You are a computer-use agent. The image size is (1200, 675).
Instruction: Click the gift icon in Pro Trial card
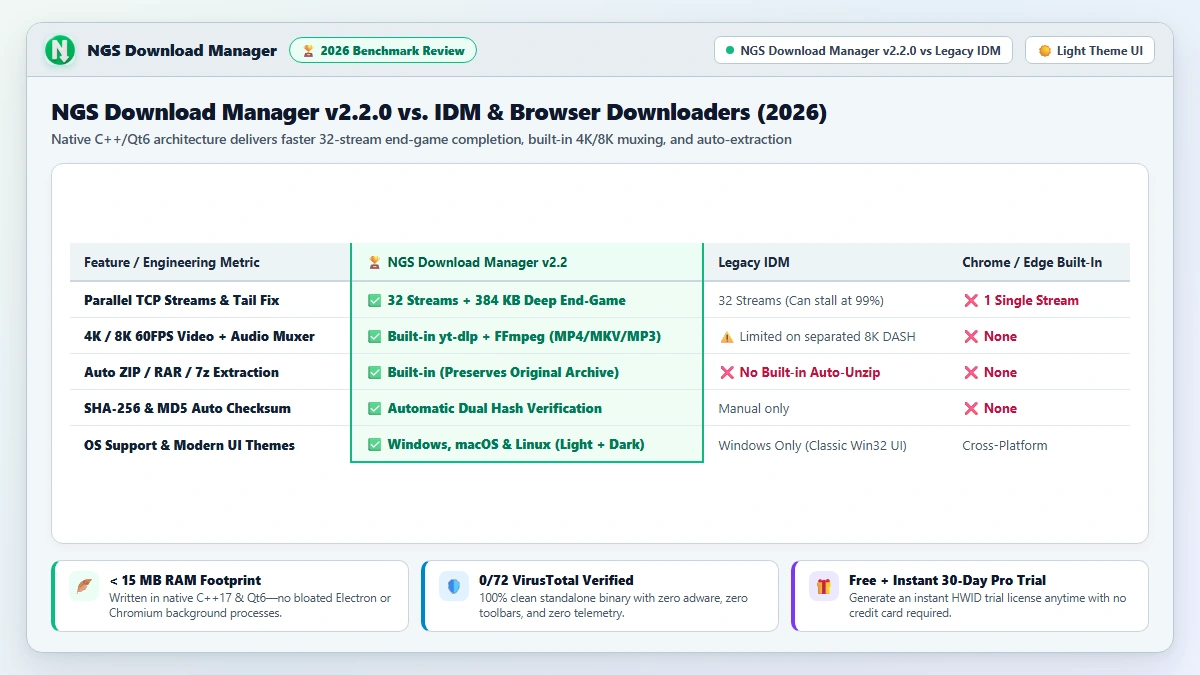click(x=824, y=586)
